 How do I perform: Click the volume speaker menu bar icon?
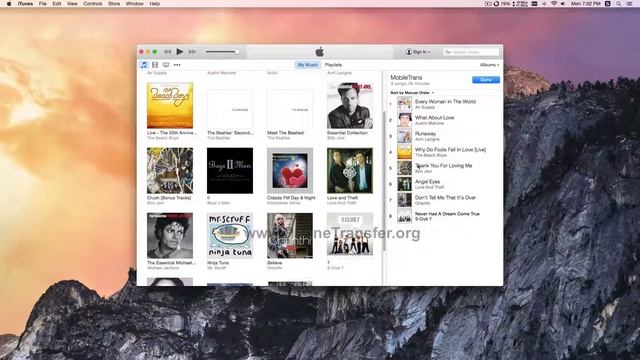click(563, 4)
